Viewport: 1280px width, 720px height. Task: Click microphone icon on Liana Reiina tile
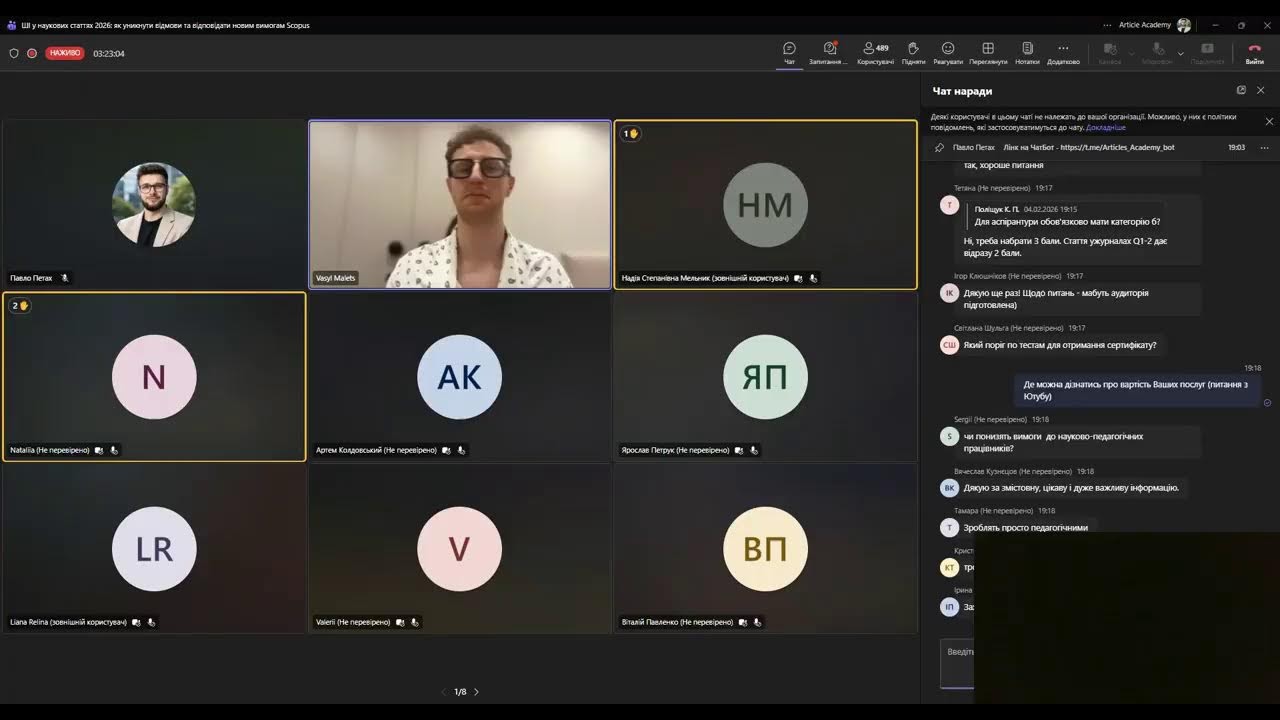click(x=151, y=622)
